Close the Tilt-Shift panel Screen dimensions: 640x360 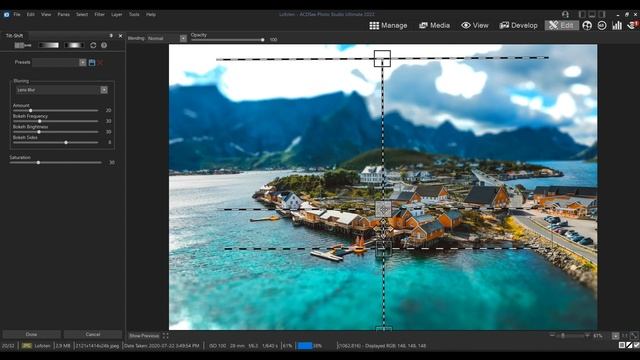[120, 36]
